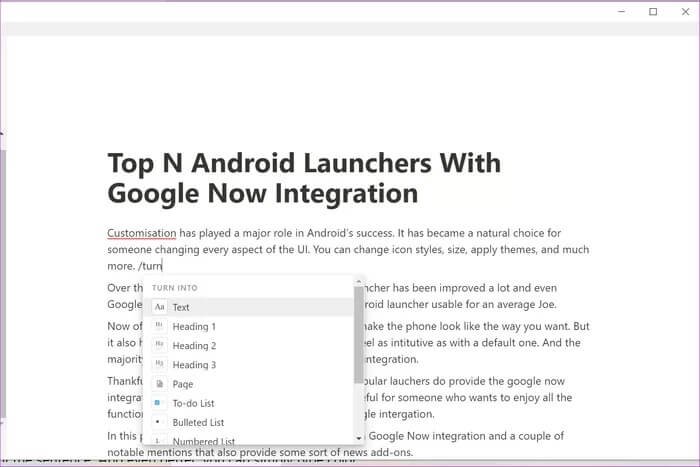Click the page document icon
Viewport: 700px width, 467px height.
[x=159, y=384]
